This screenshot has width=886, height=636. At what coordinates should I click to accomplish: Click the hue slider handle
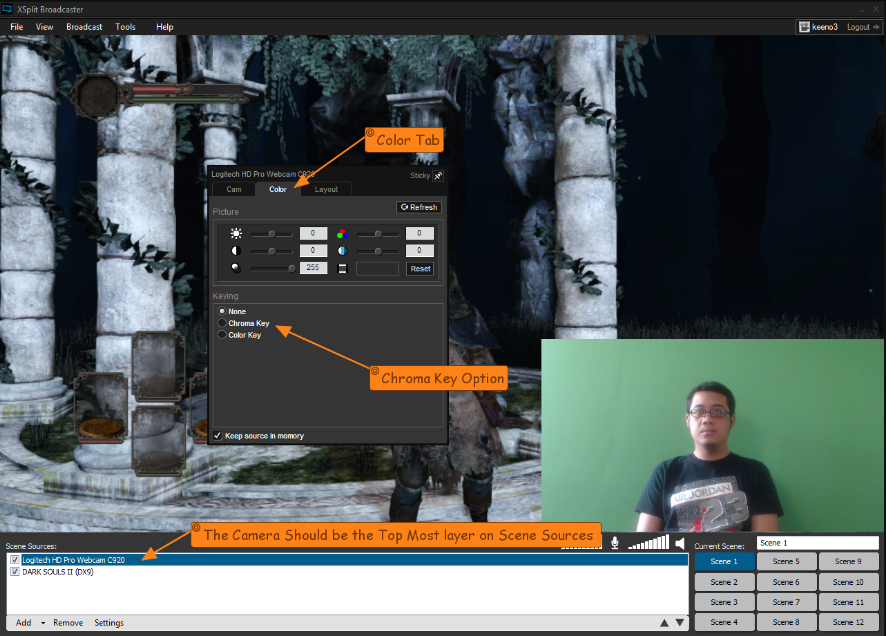[x=378, y=251]
